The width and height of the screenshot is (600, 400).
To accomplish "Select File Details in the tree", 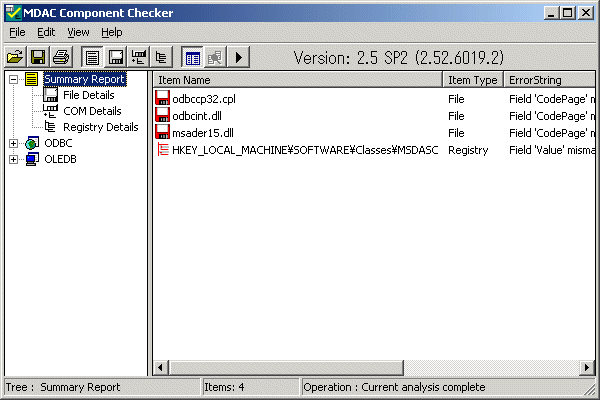I will (x=88, y=95).
